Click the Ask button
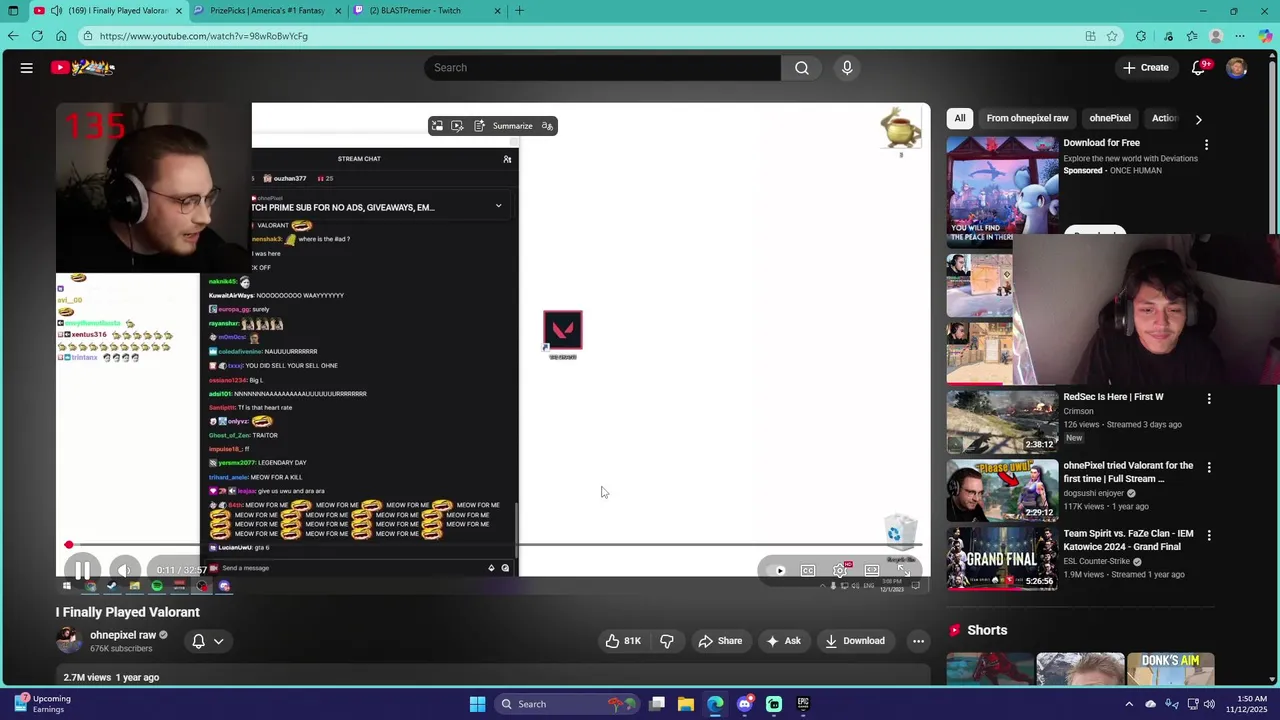The height and width of the screenshot is (720, 1280). click(x=783, y=641)
